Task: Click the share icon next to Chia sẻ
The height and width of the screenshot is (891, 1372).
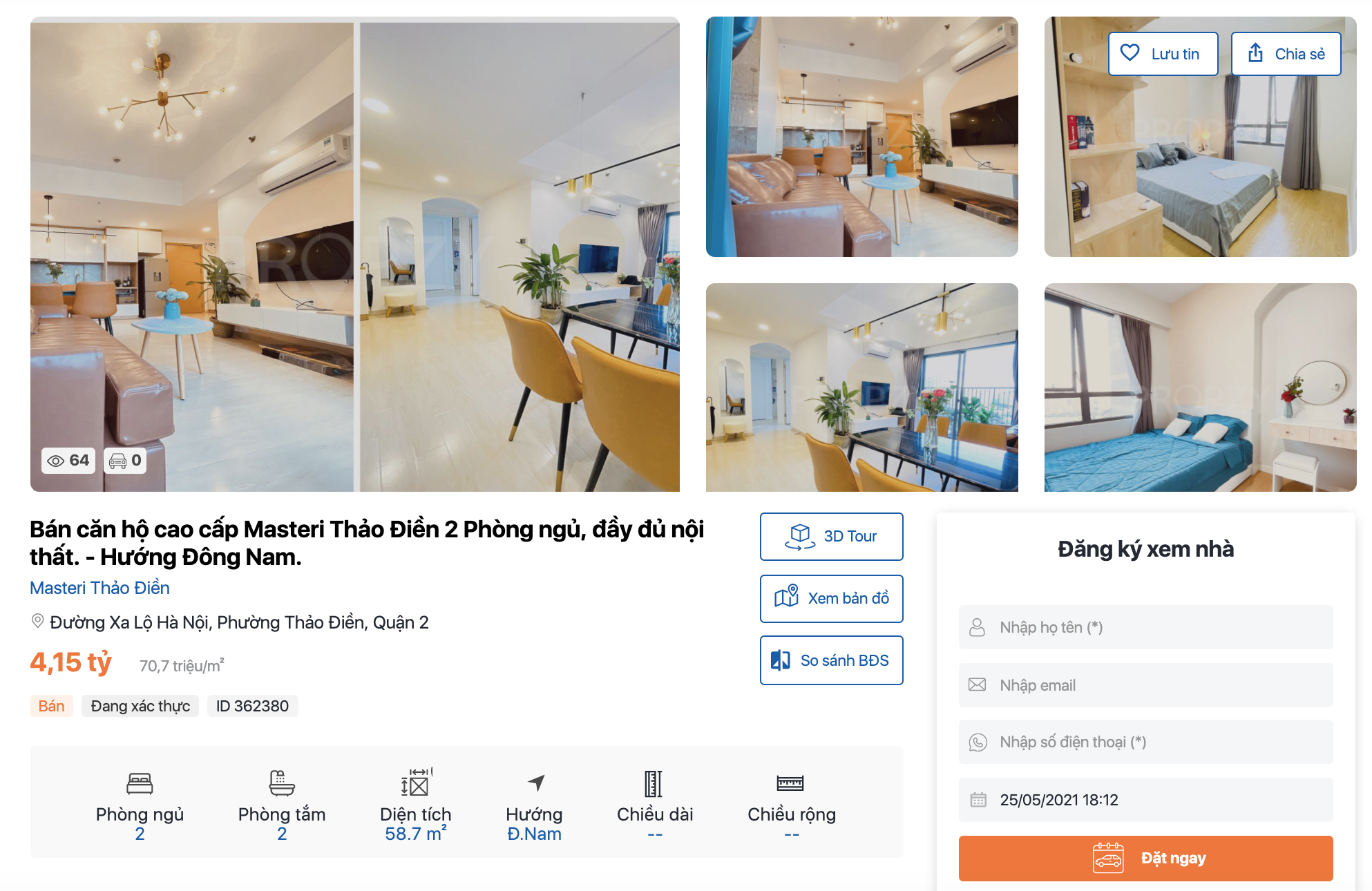Action: [1255, 52]
